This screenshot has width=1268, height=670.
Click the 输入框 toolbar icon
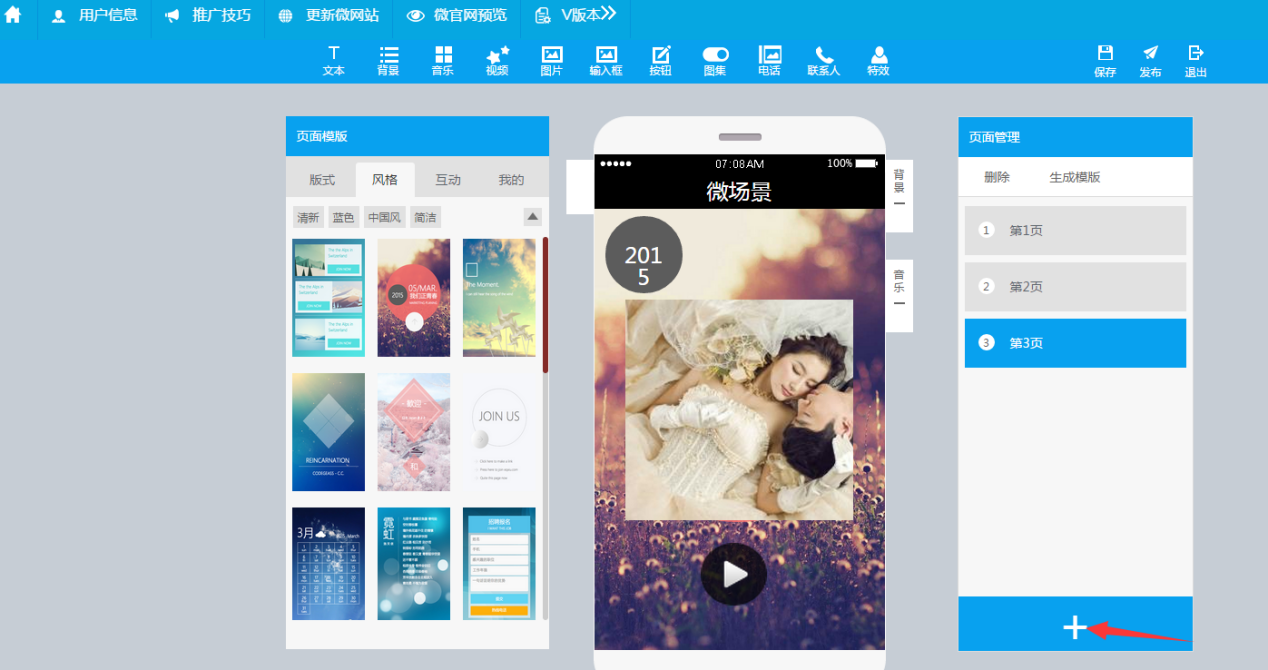click(x=606, y=60)
